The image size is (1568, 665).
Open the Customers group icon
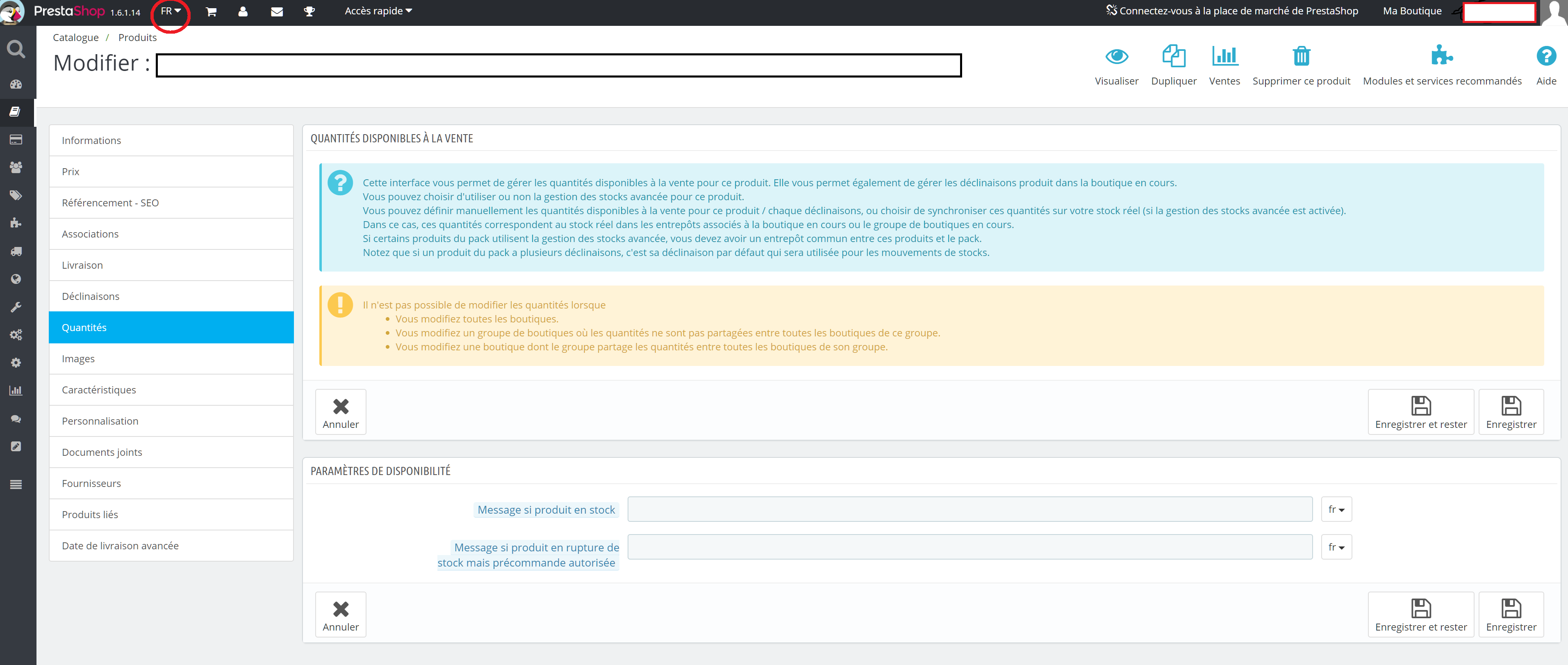tap(16, 167)
